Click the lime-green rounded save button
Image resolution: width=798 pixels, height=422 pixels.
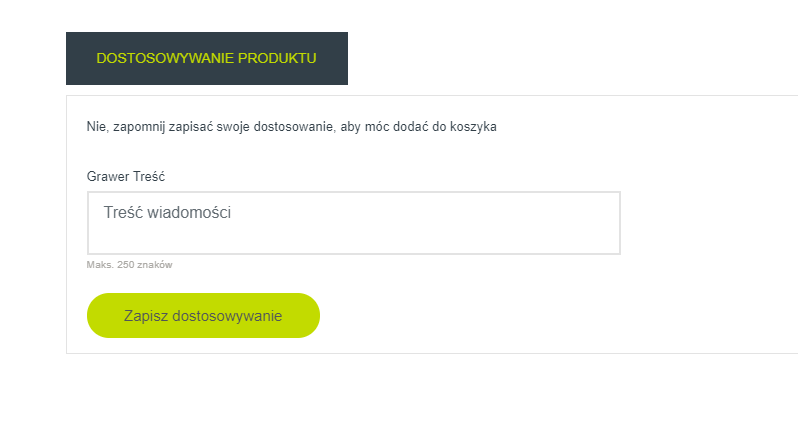pos(203,315)
